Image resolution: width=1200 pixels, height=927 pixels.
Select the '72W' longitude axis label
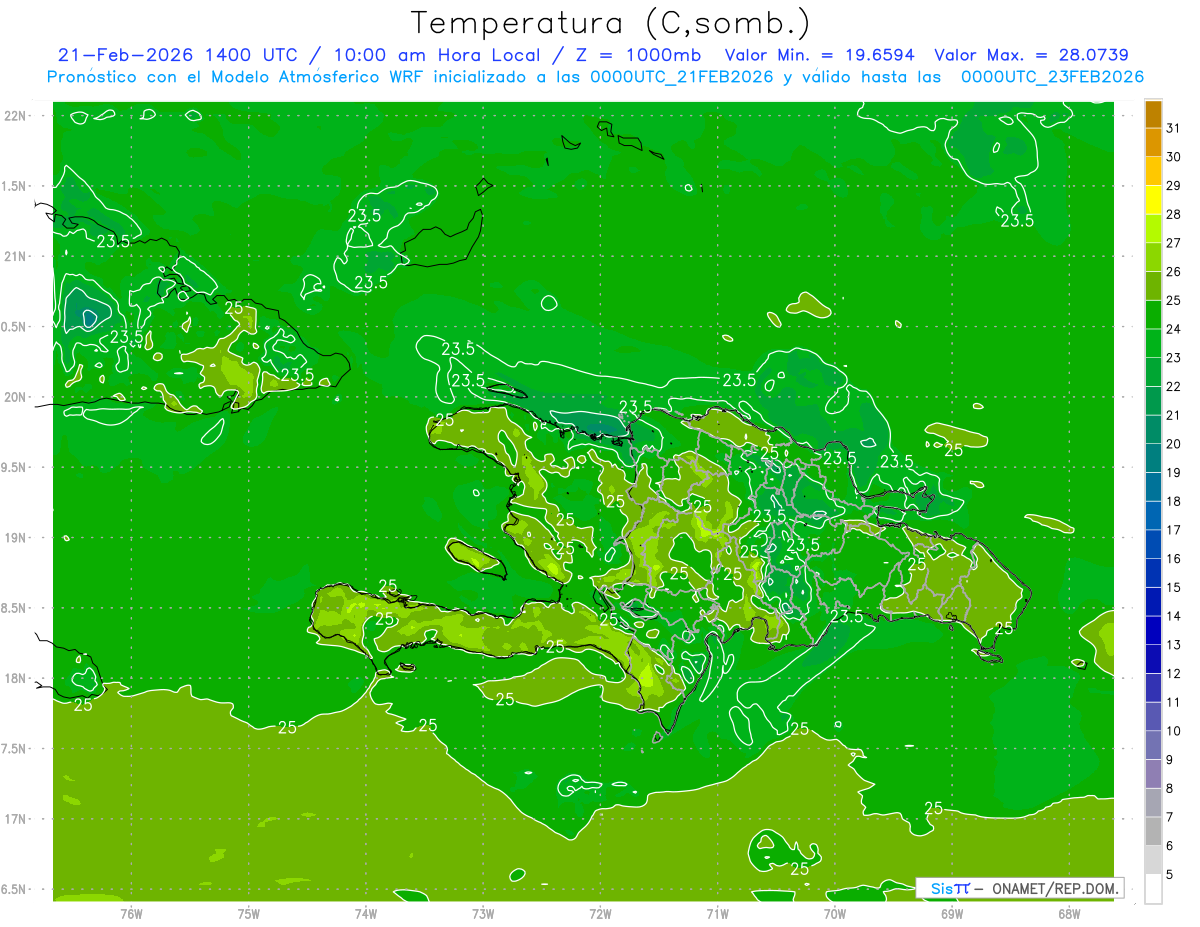point(600,913)
